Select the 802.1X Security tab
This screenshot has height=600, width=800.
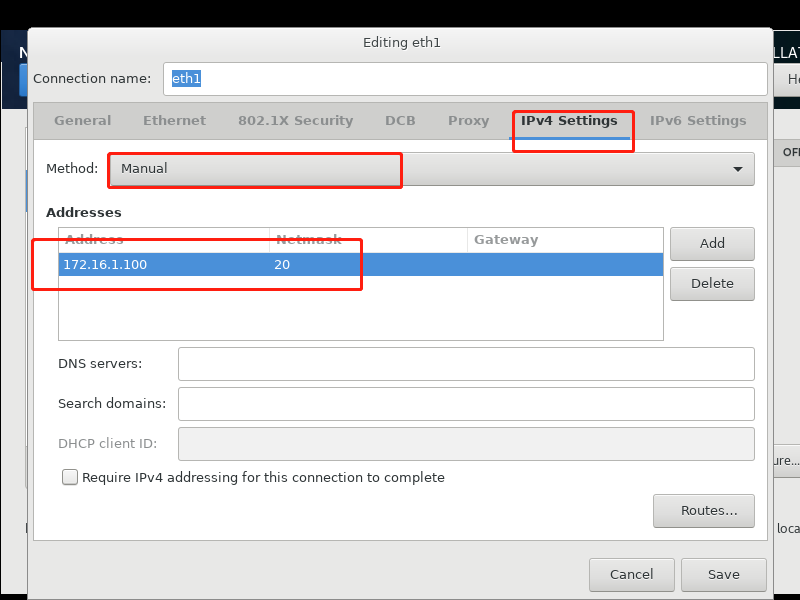click(295, 120)
